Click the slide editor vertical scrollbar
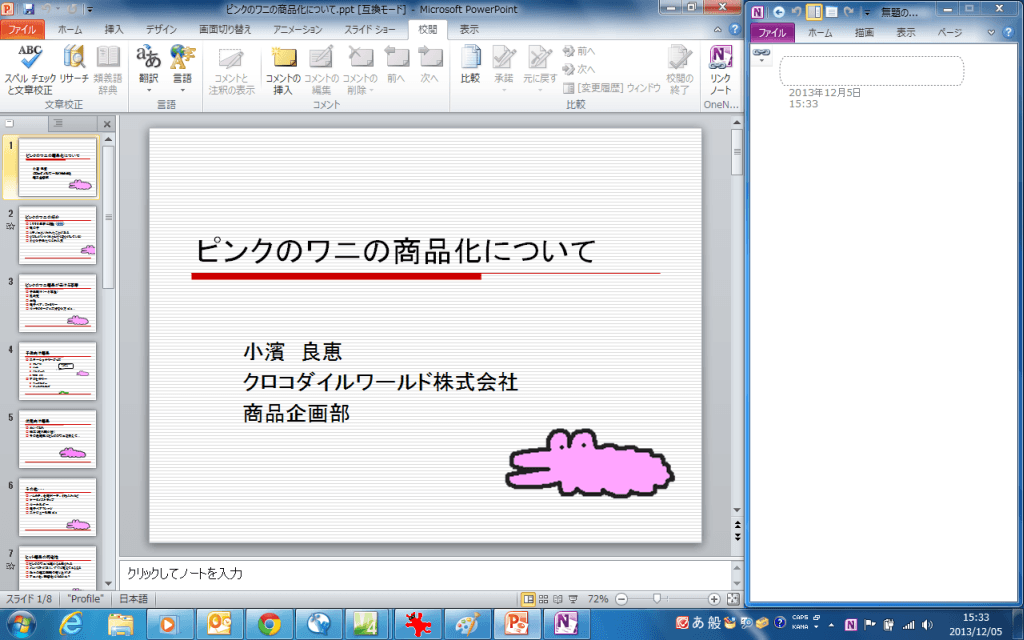Screen dimensions: 1024x640 pyautogui.click(x=737, y=152)
